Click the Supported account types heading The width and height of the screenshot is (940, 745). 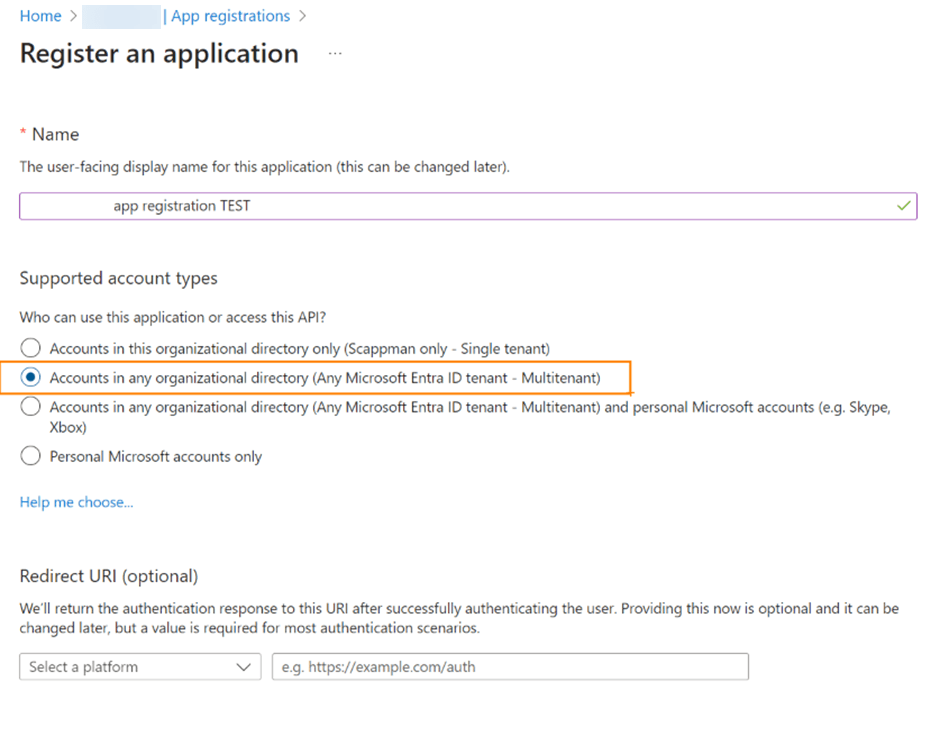click(119, 279)
